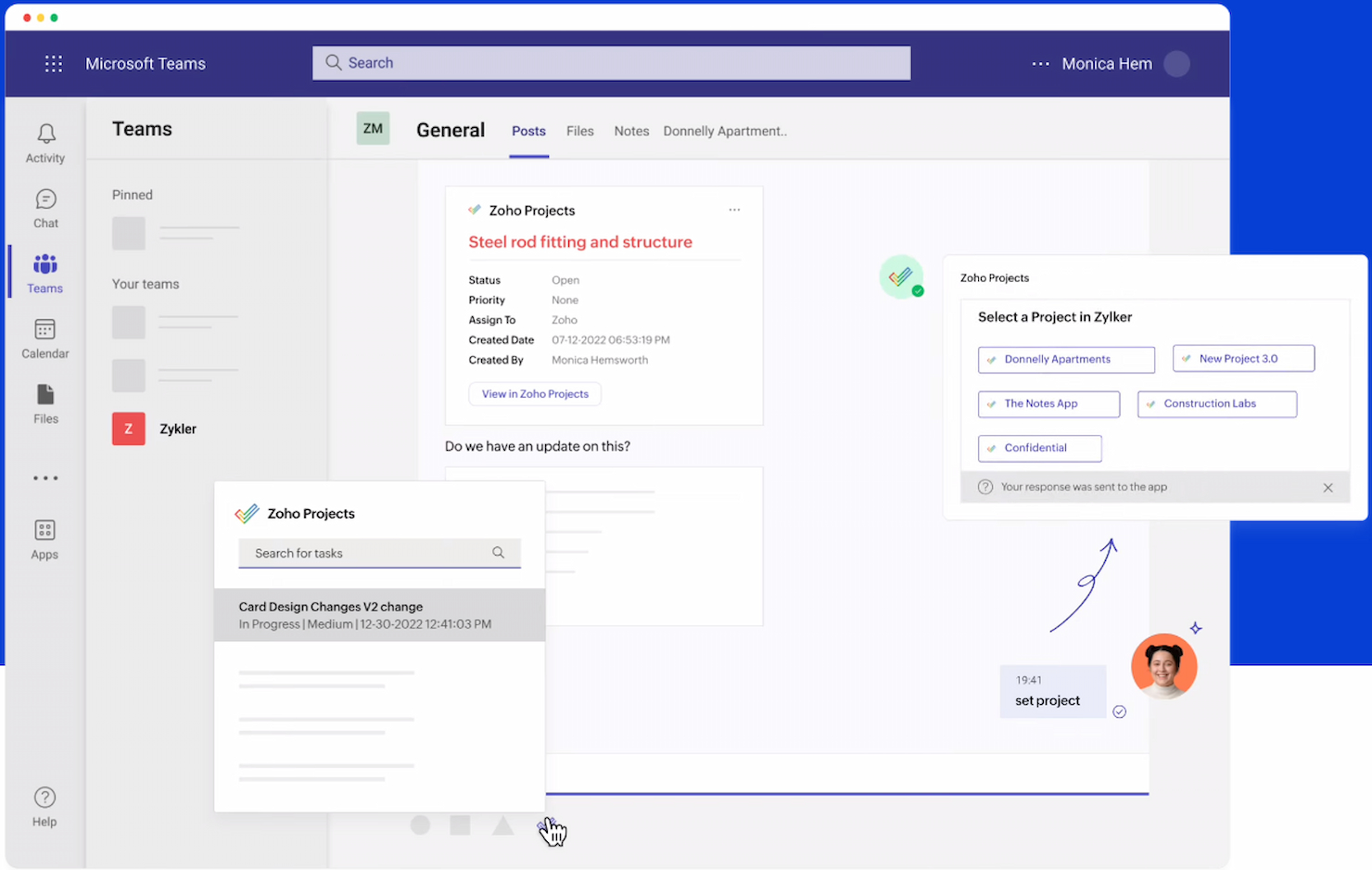1372x870 pixels.
Task: Click View in Zoho Projects button
Action: pos(535,394)
